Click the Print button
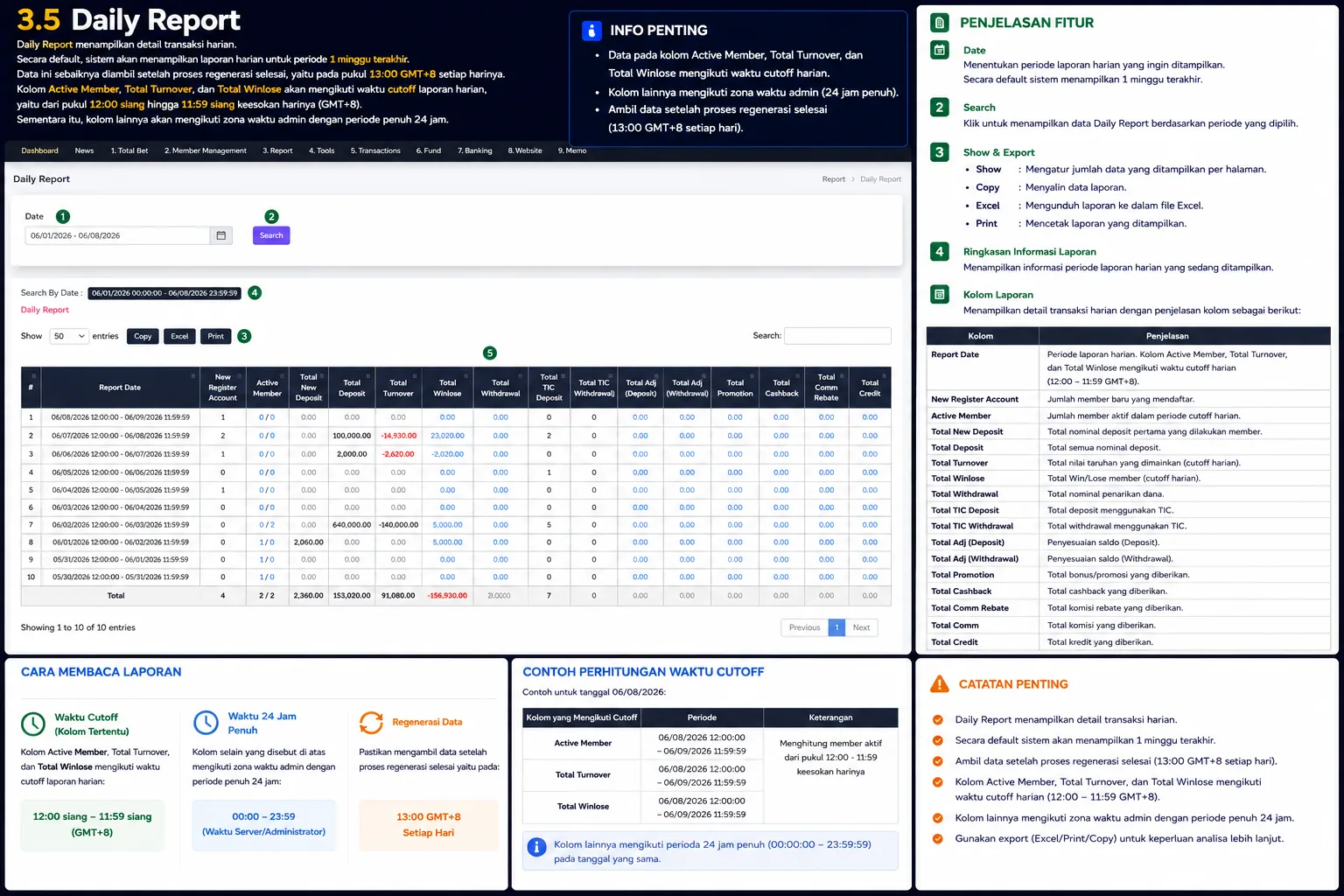The height and width of the screenshot is (896, 1344). (x=216, y=336)
